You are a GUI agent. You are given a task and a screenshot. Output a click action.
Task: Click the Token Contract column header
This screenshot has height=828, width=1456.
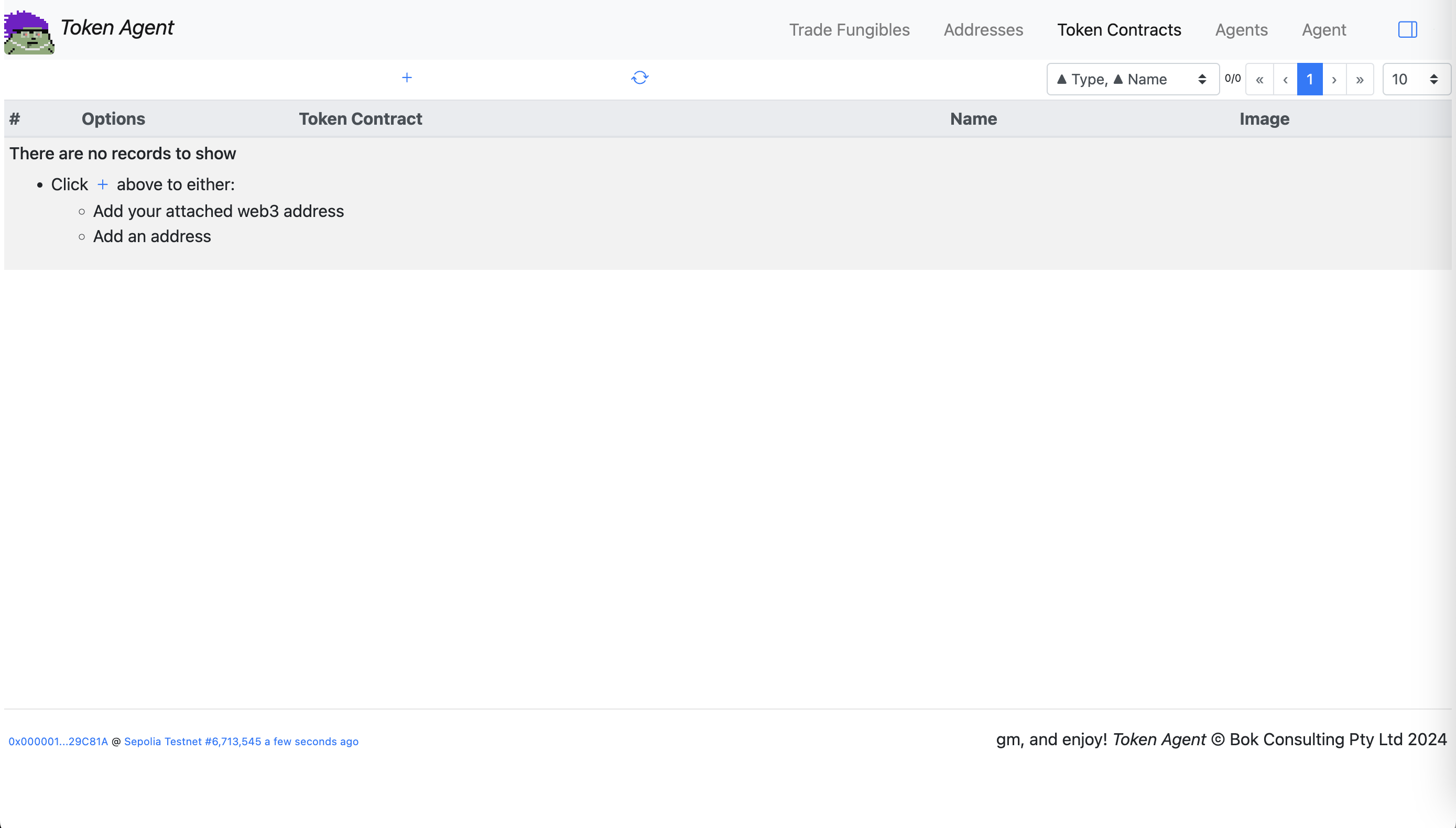(x=361, y=118)
